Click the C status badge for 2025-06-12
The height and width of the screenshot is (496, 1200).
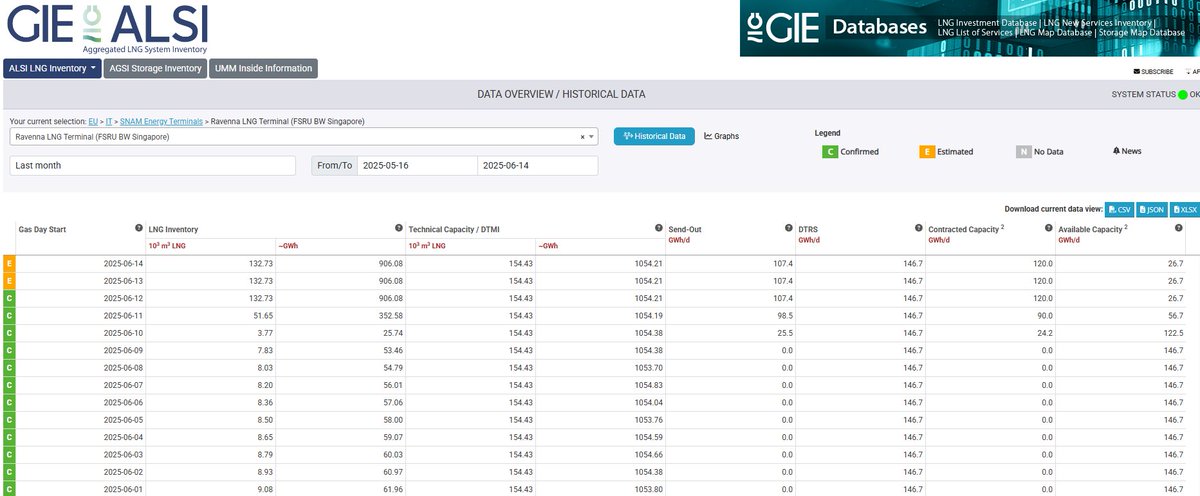pos(9,298)
